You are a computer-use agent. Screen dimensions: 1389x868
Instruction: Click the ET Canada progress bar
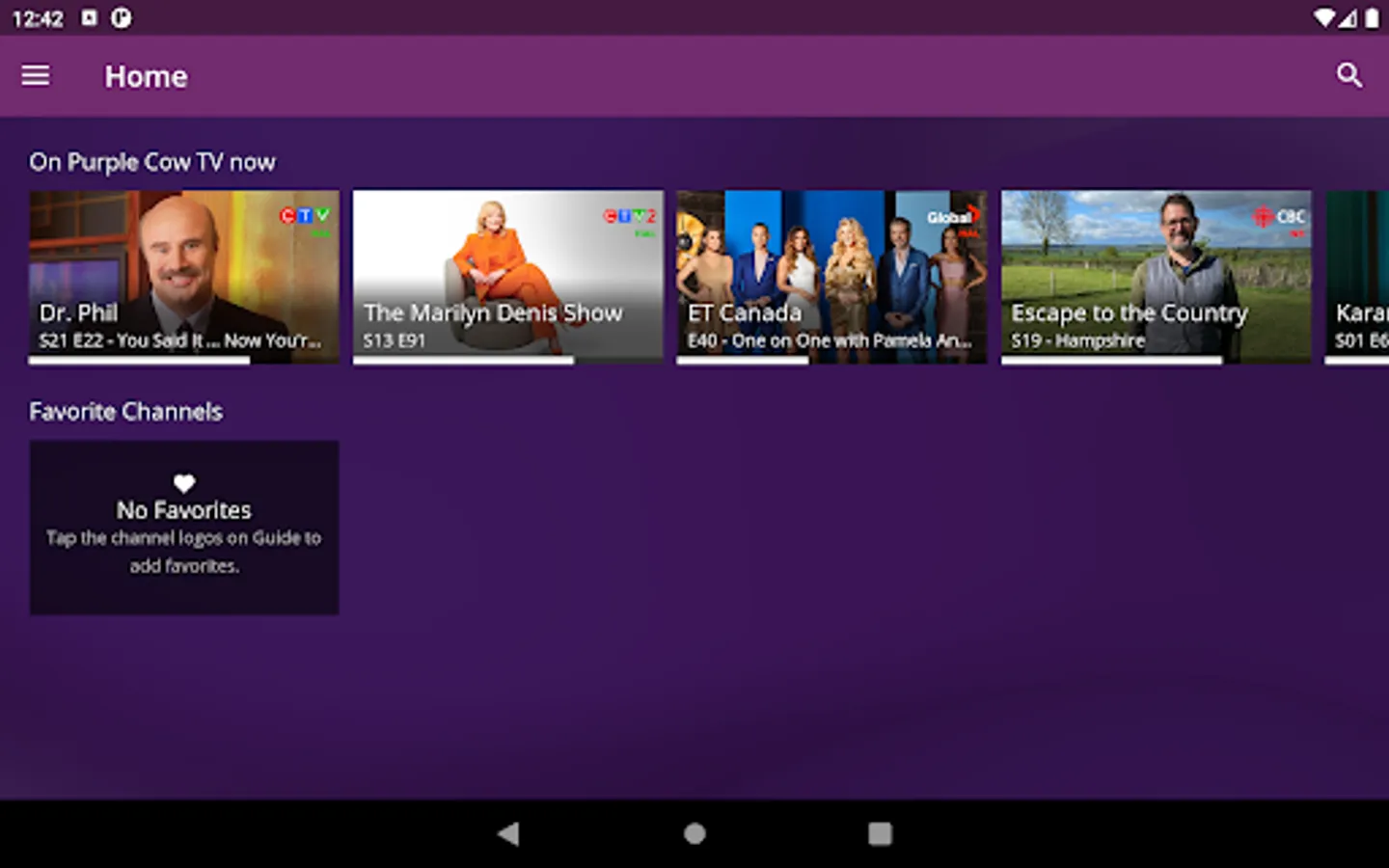(831, 361)
